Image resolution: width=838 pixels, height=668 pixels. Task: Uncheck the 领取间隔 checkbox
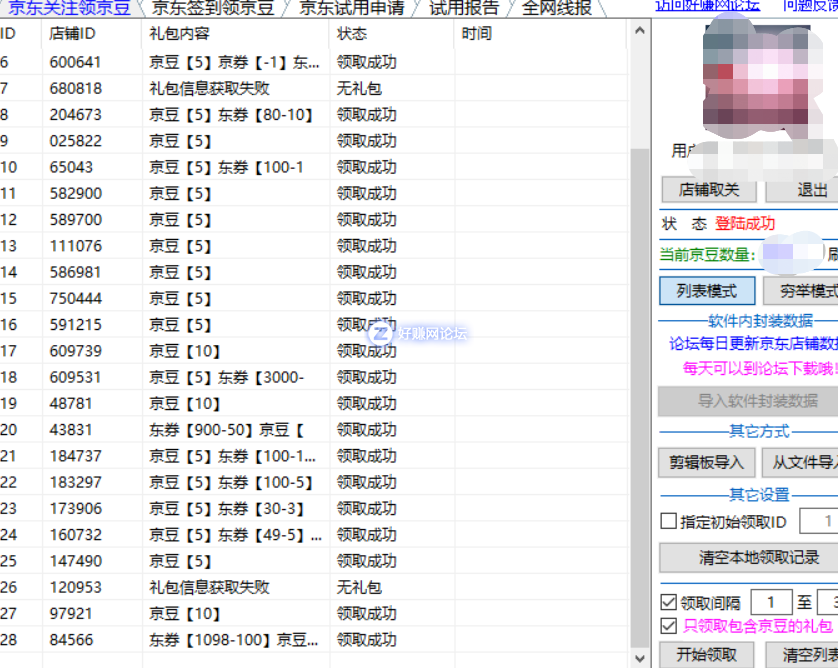669,602
